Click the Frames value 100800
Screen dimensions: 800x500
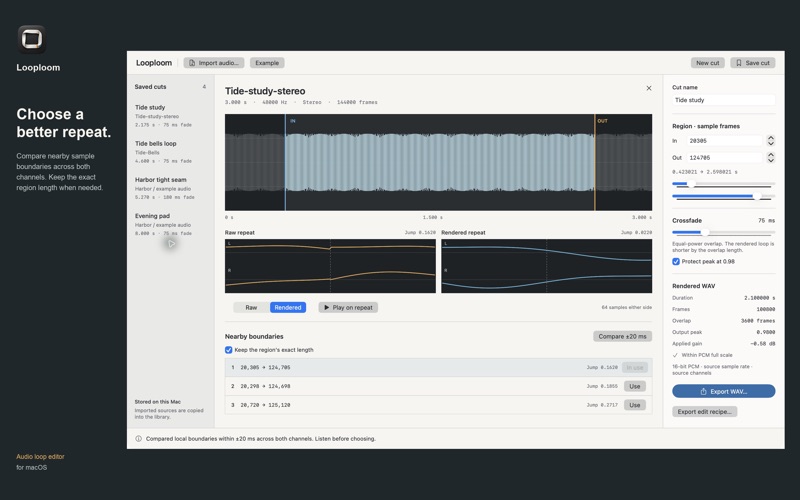pyautogui.click(x=765, y=309)
